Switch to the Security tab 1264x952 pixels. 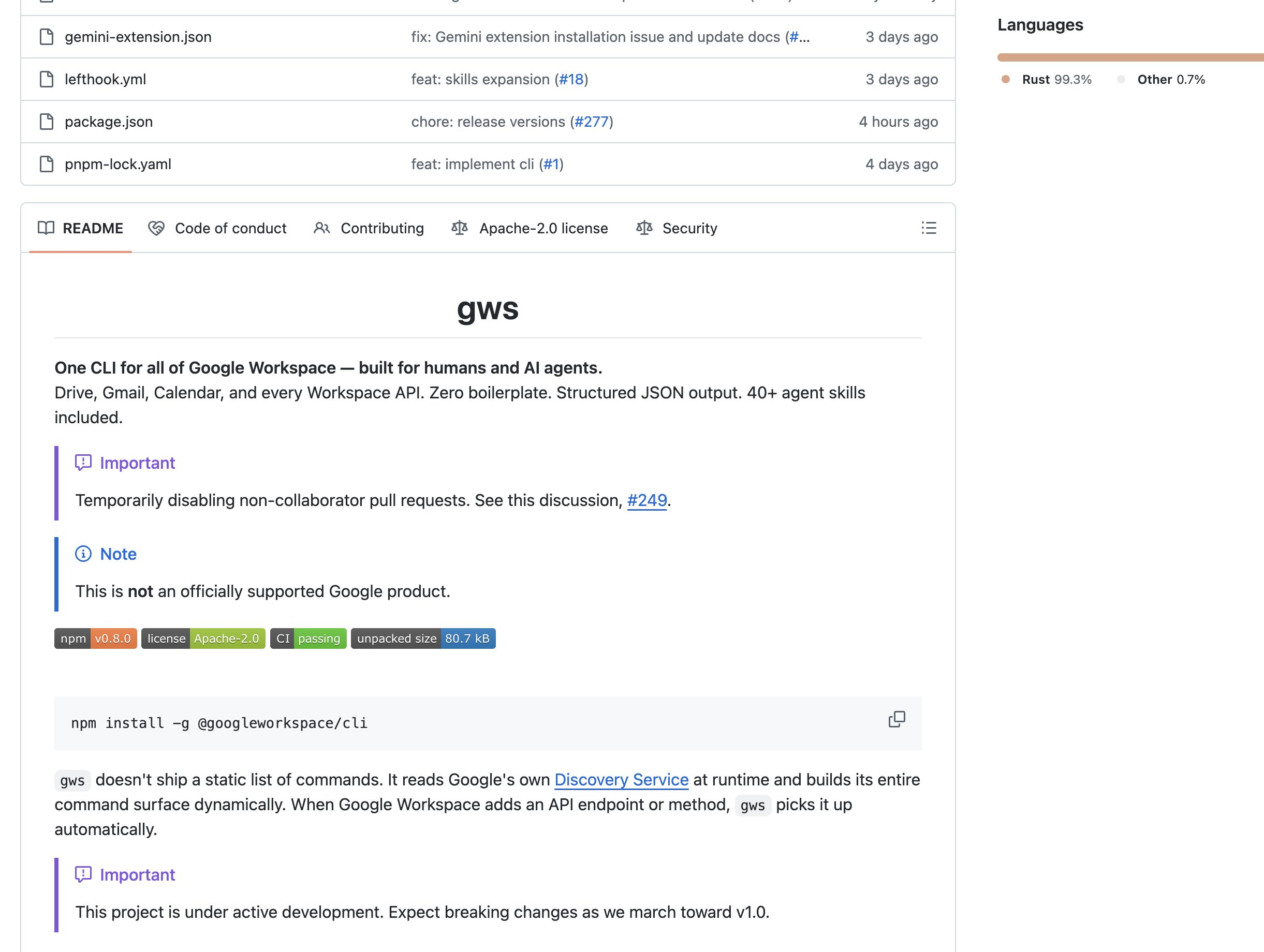coord(689,228)
